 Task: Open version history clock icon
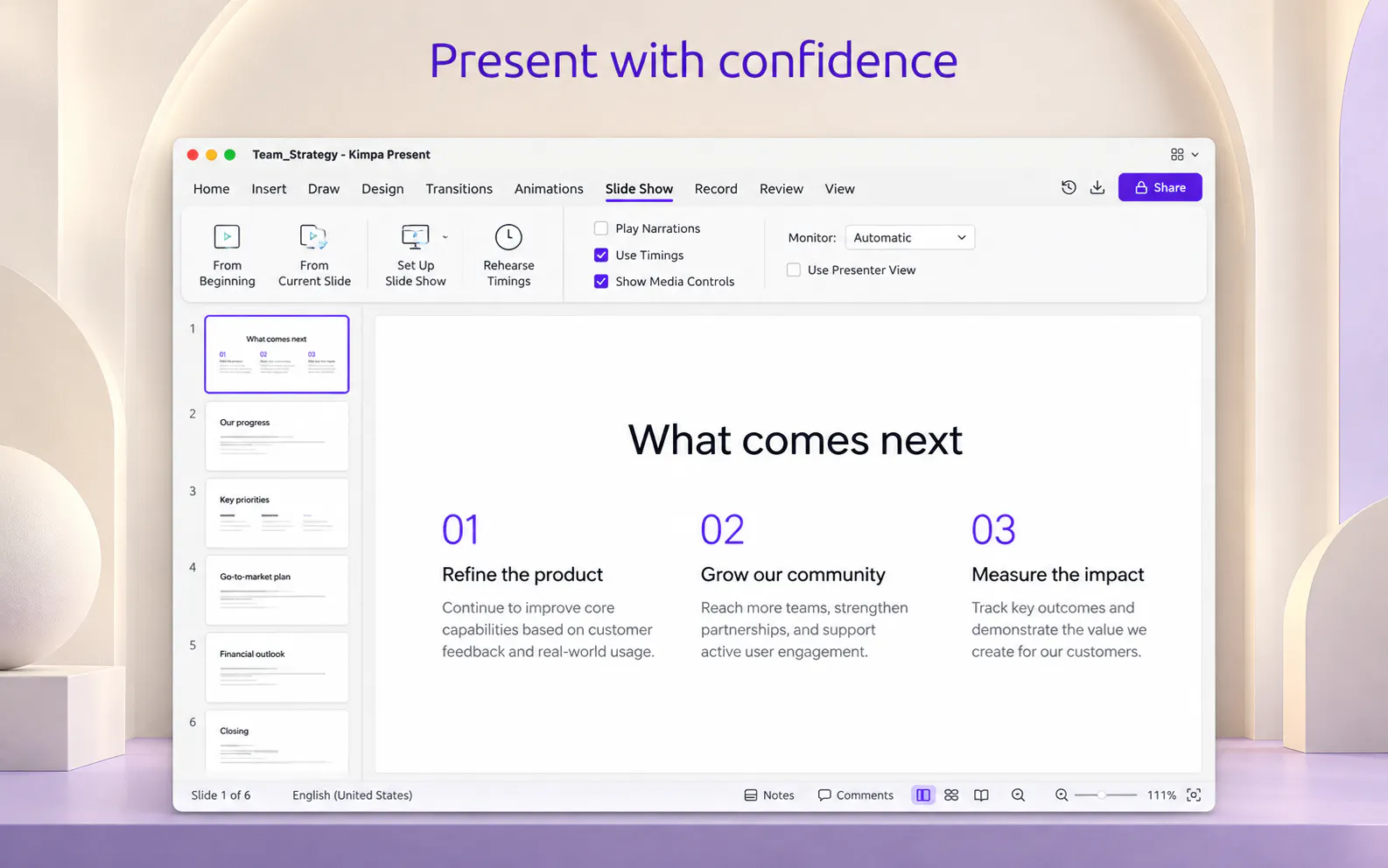1069,187
